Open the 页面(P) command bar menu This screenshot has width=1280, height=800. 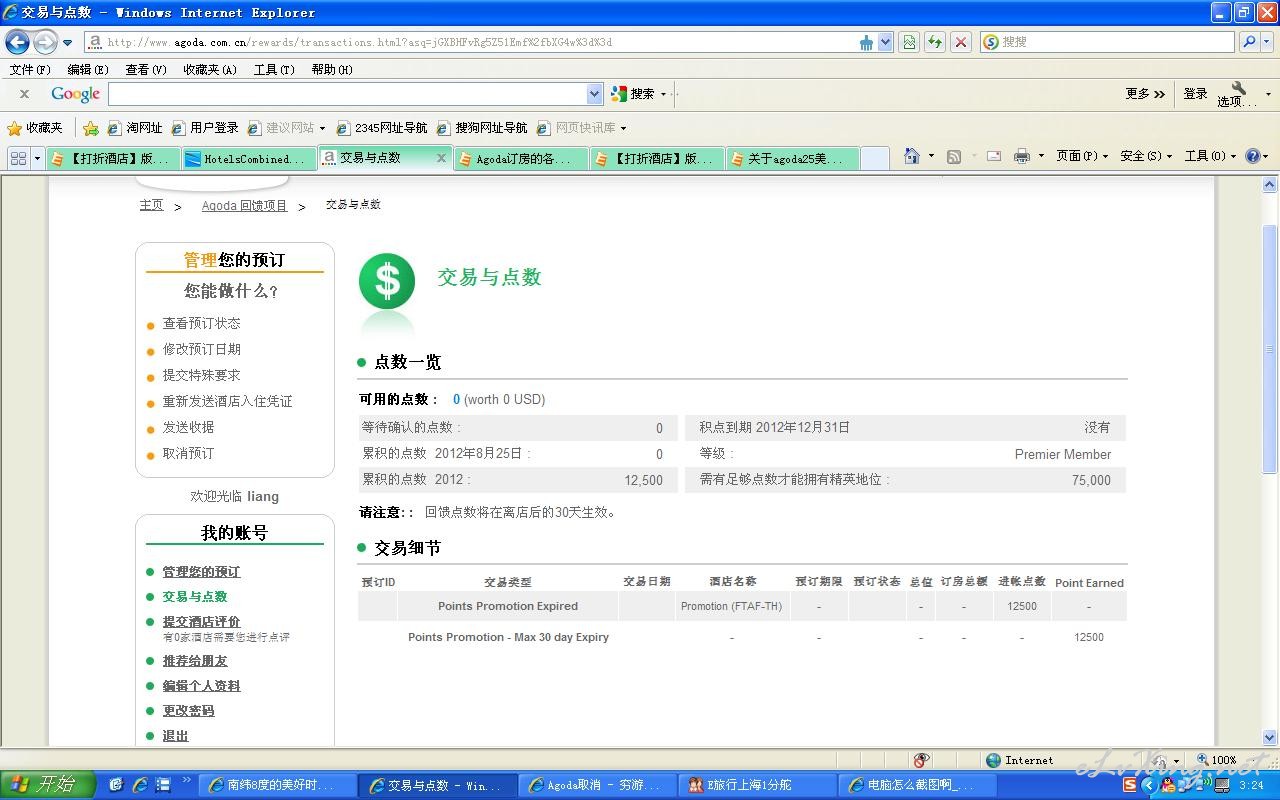1082,156
